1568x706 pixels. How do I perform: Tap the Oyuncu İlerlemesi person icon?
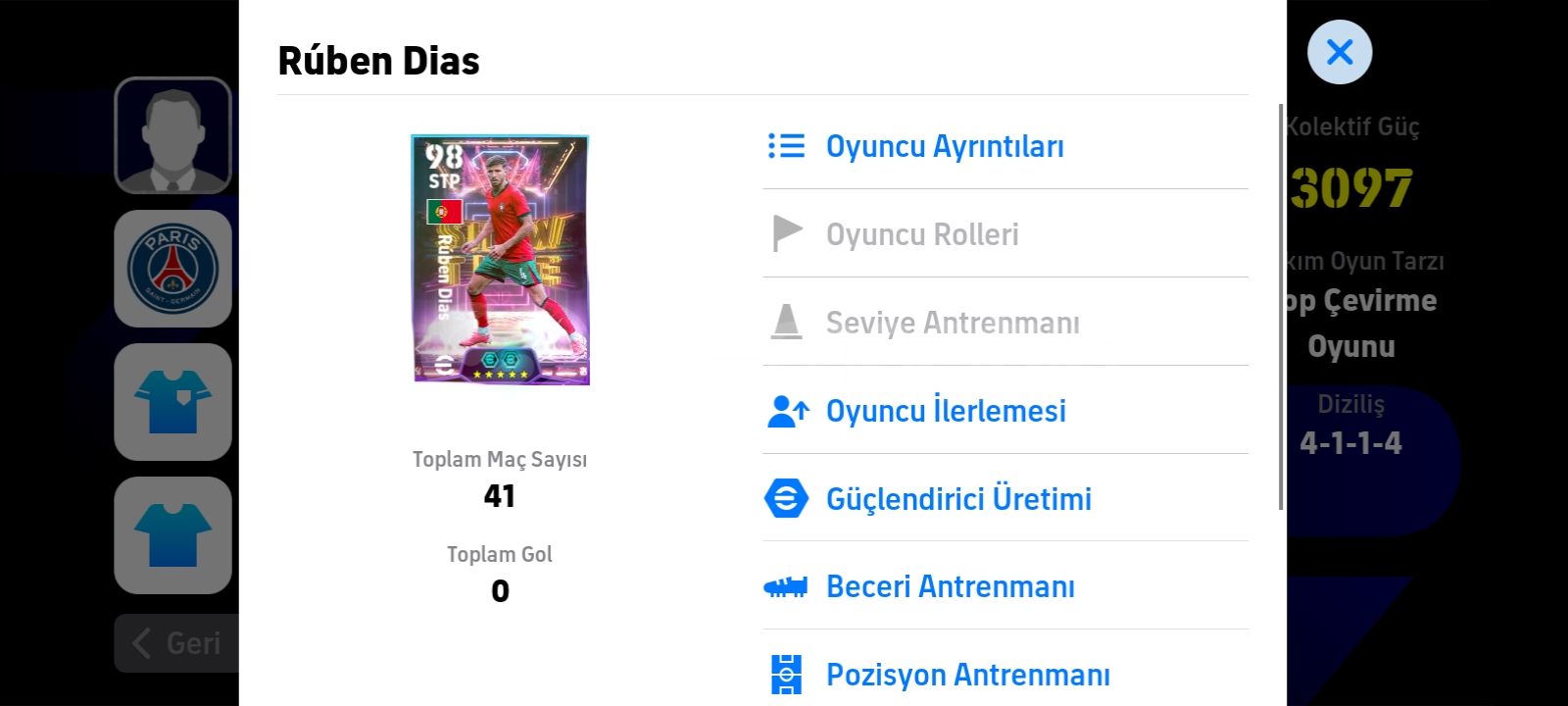(x=788, y=411)
